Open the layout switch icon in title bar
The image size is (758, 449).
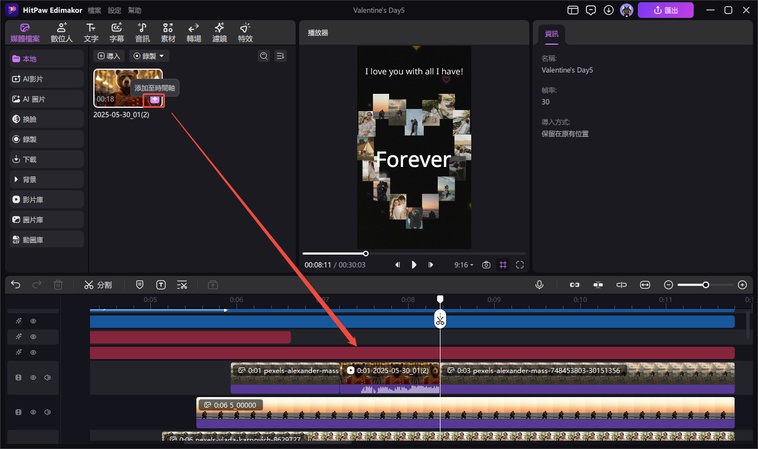pos(573,10)
